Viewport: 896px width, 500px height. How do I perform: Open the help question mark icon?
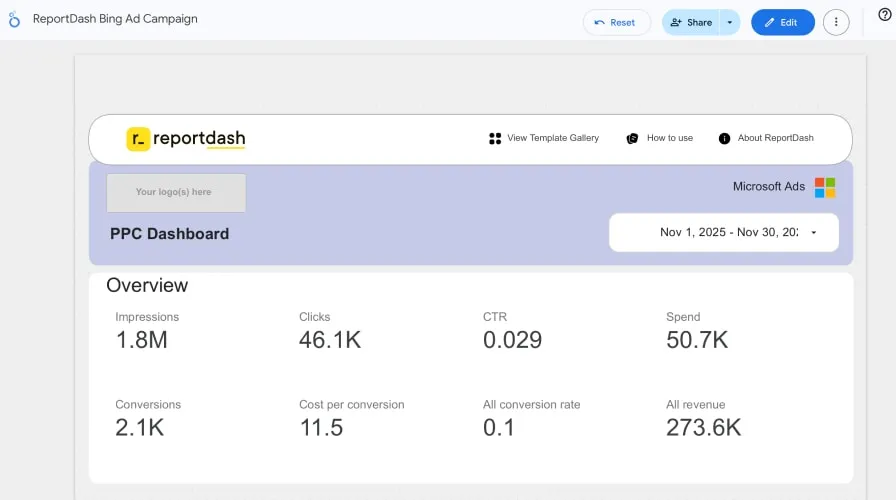(885, 15)
